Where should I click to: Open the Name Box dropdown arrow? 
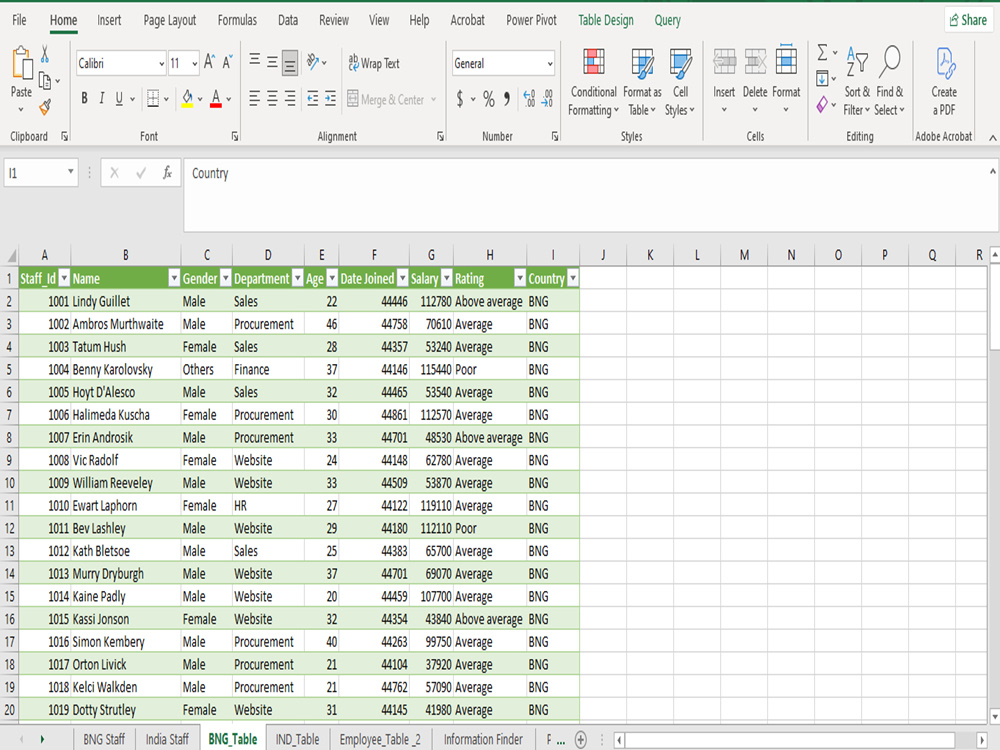(70, 172)
